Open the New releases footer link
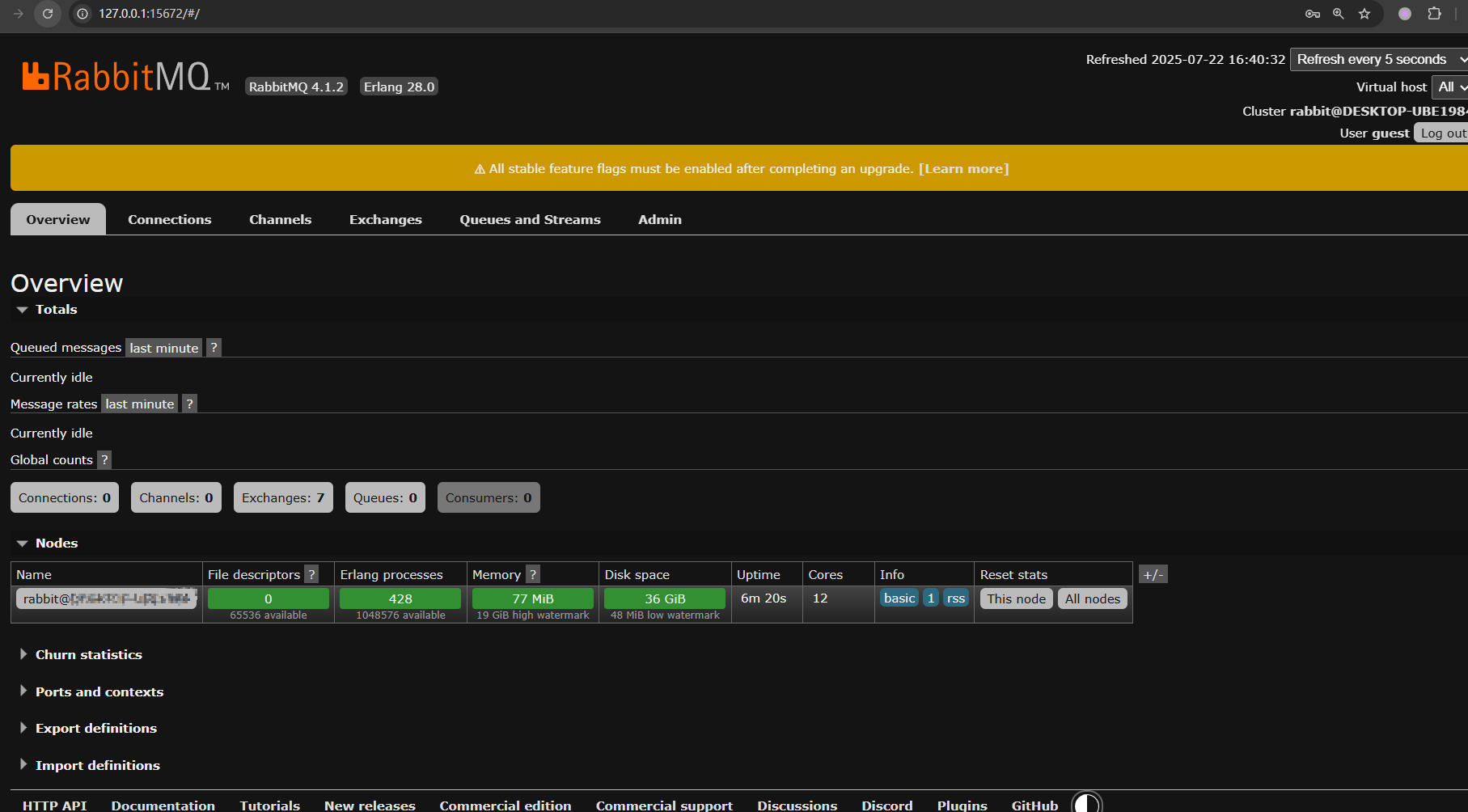The image size is (1468, 812). (370, 806)
